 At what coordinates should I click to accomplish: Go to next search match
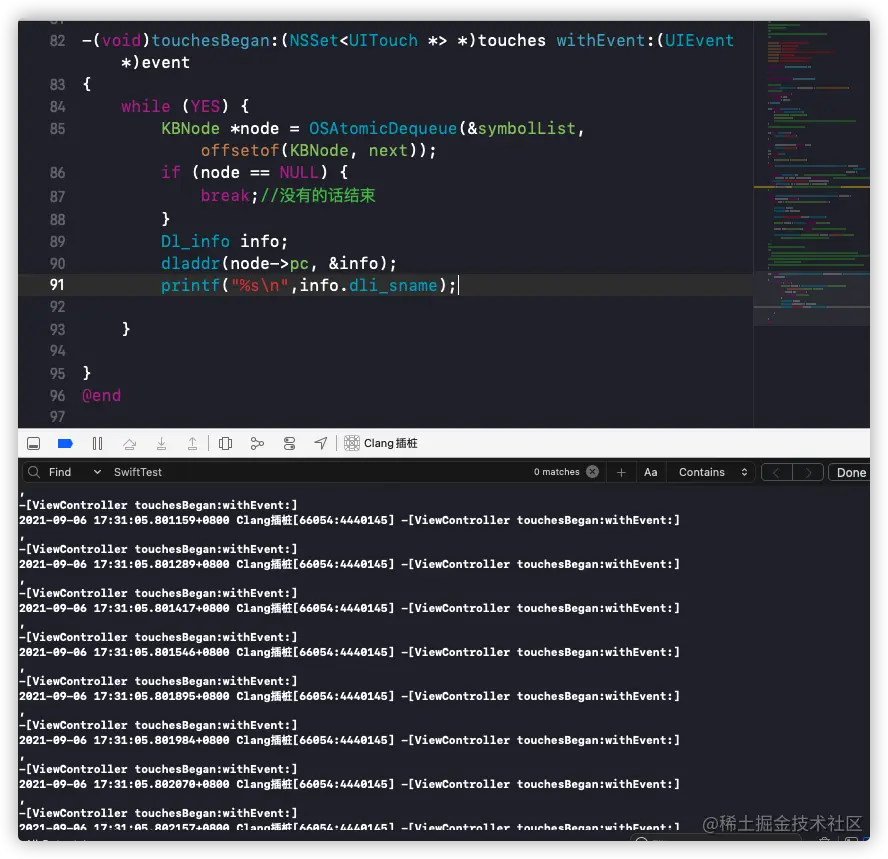[808, 472]
